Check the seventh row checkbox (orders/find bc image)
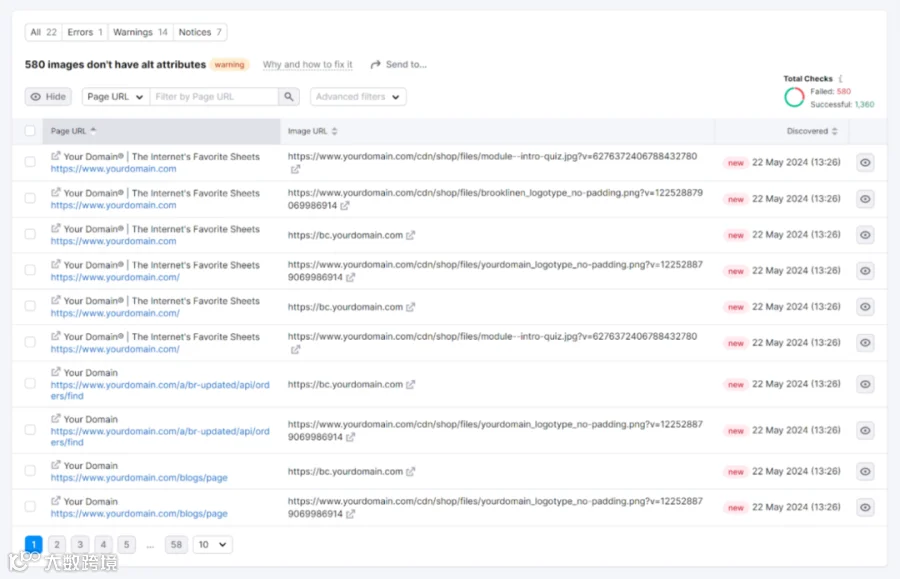 (x=30, y=383)
